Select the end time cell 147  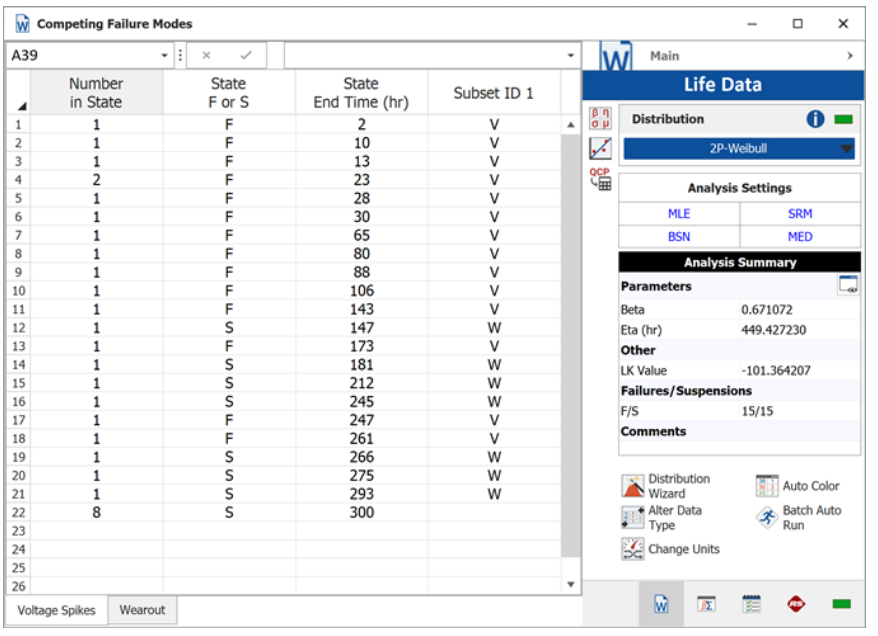[x=362, y=328]
